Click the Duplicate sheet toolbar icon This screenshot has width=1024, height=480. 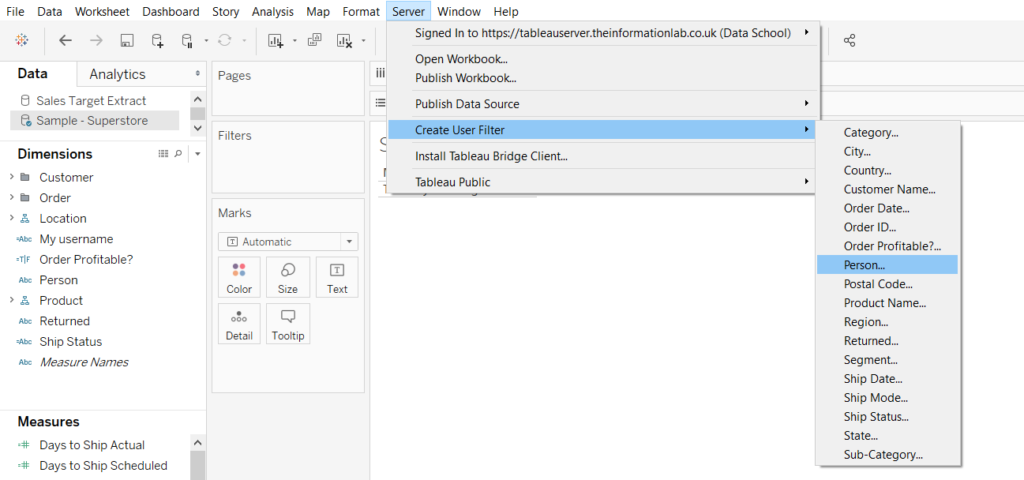coord(314,41)
